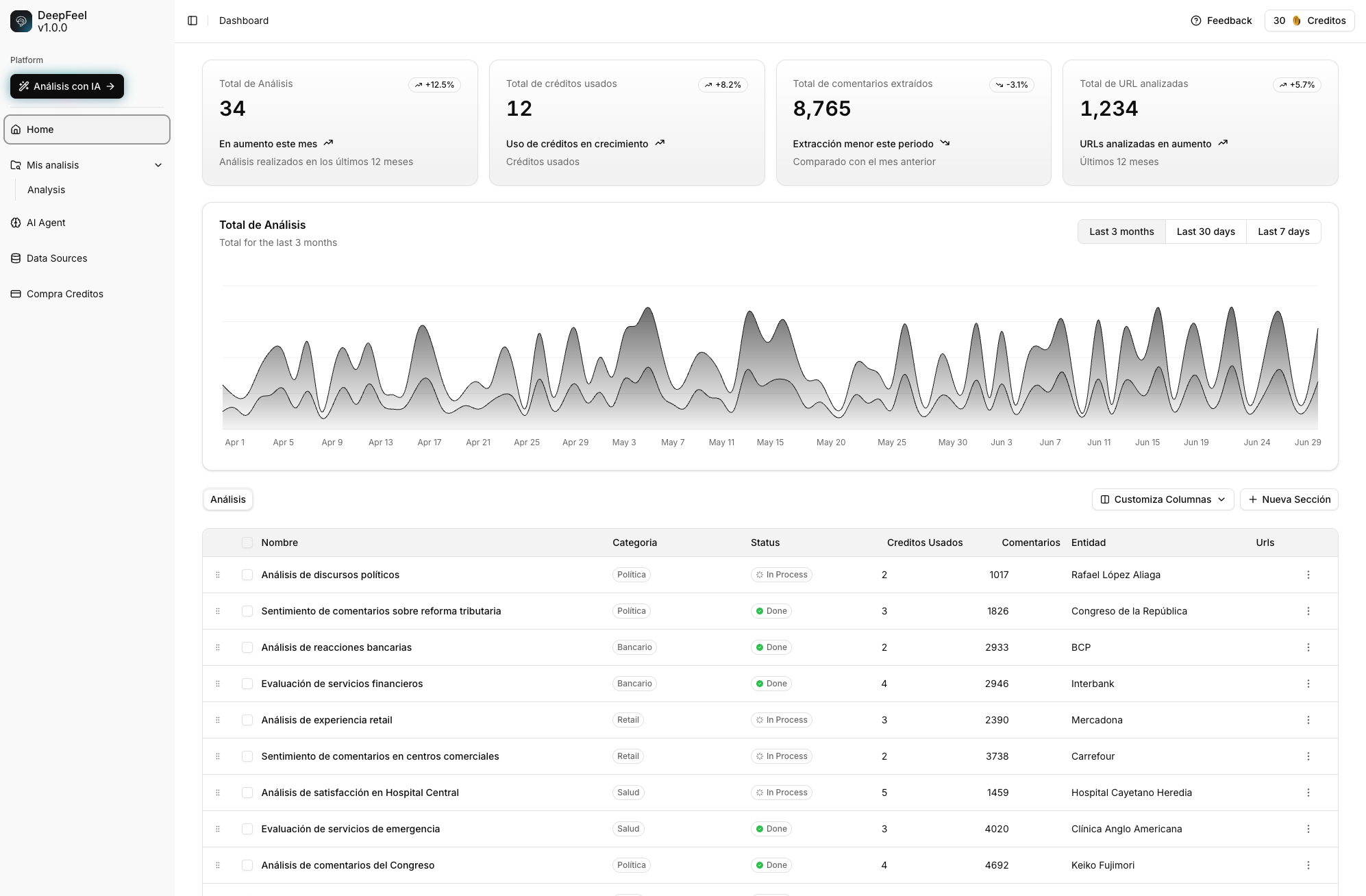Check Análisis de experiencia retail row
This screenshot has width=1366, height=896.
click(x=247, y=720)
